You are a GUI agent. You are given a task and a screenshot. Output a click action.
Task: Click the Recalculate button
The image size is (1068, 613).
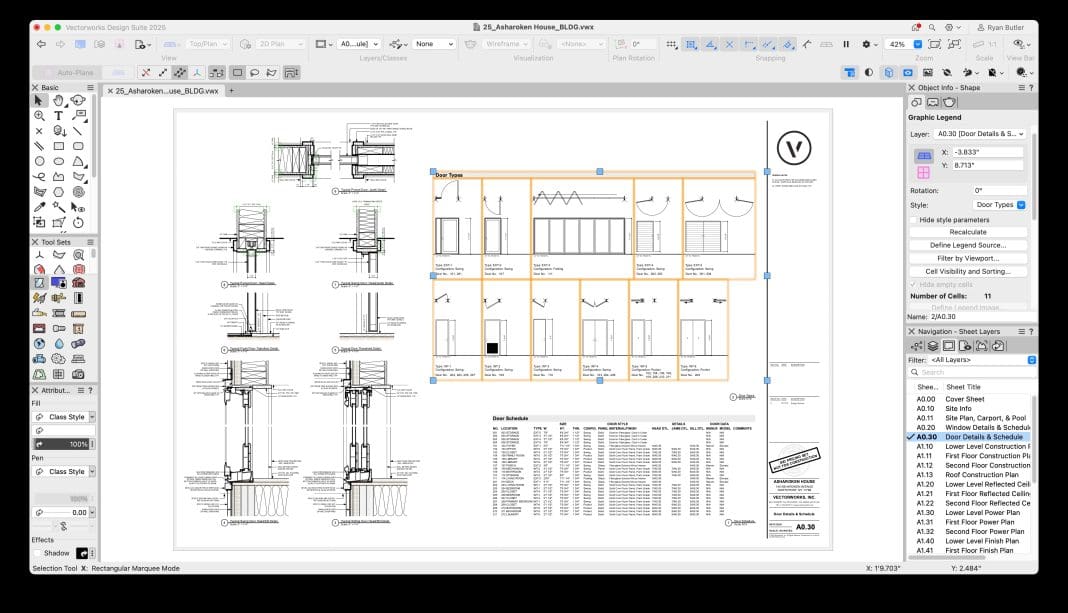967,232
